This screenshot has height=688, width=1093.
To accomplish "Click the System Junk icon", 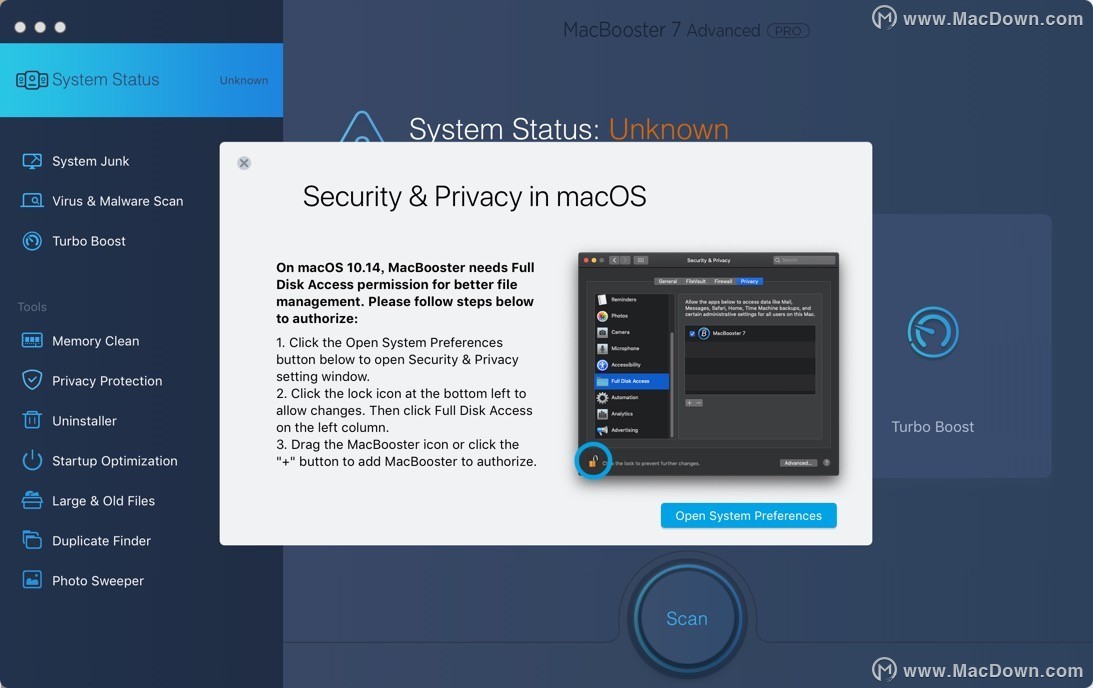I will (32, 161).
